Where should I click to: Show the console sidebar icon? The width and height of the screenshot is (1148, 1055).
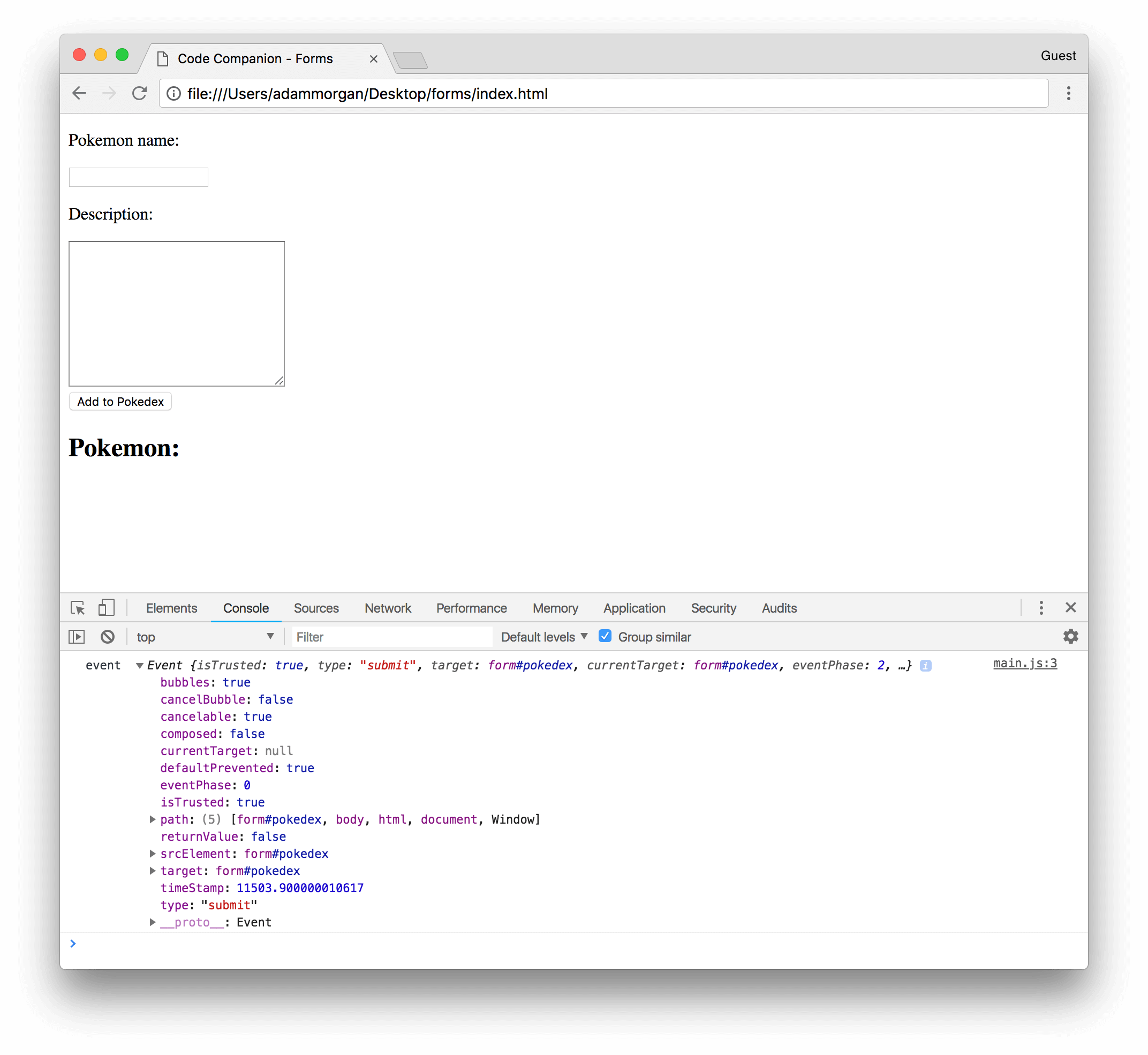coord(77,637)
